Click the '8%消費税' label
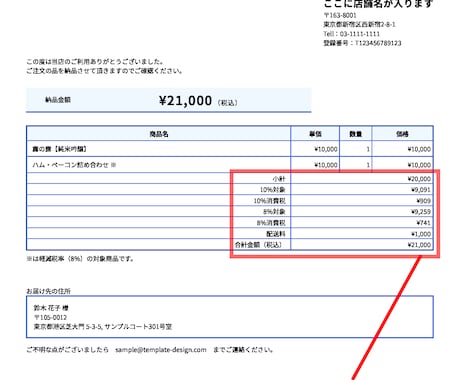Viewport: 460px width, 380px height. [271, 223]
